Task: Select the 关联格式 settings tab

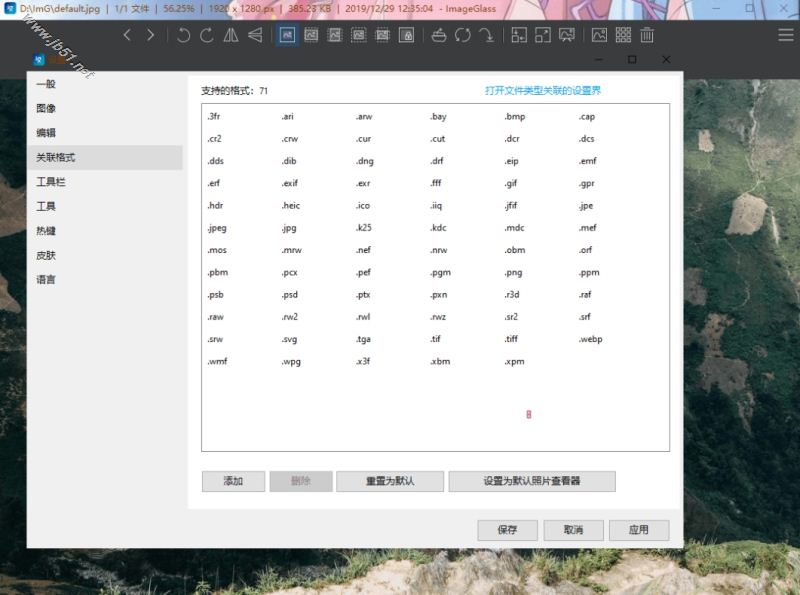Action: click(105, 158)
